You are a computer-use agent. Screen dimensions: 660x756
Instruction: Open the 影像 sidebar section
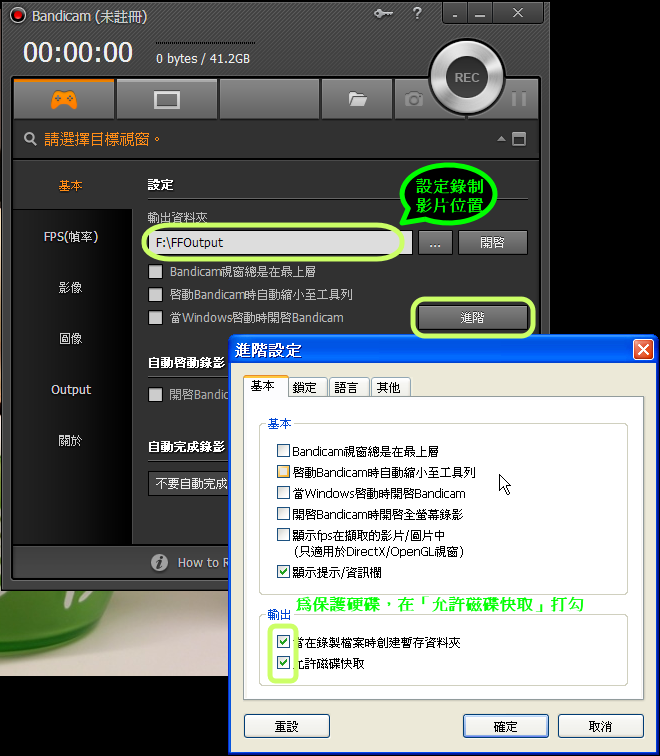[x=71, y=288]
